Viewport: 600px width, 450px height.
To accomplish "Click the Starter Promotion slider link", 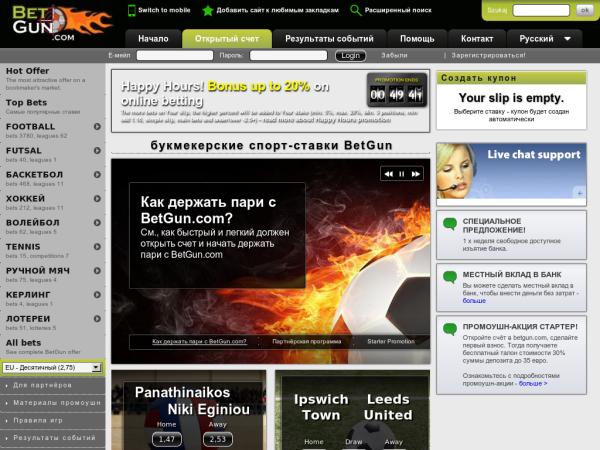I will (x=391, y=341).
